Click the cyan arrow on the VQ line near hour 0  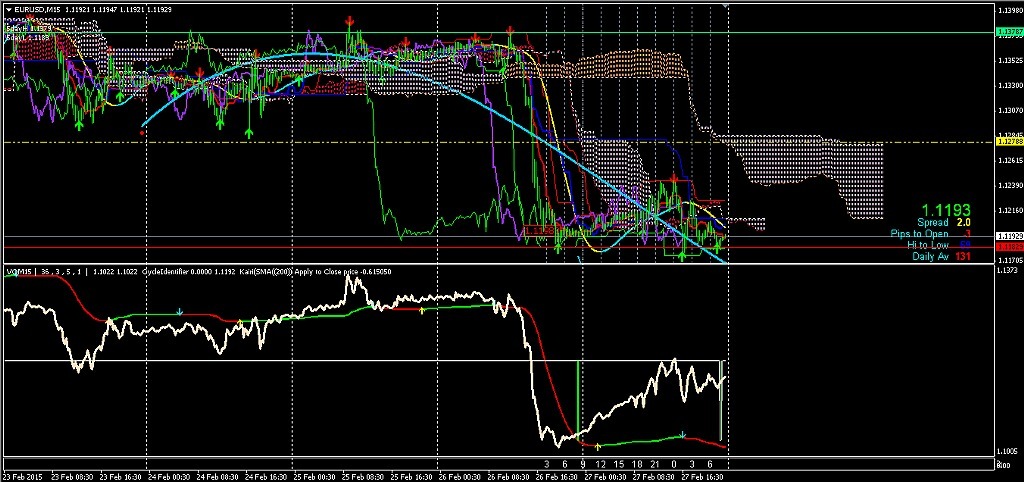point(682,434)
